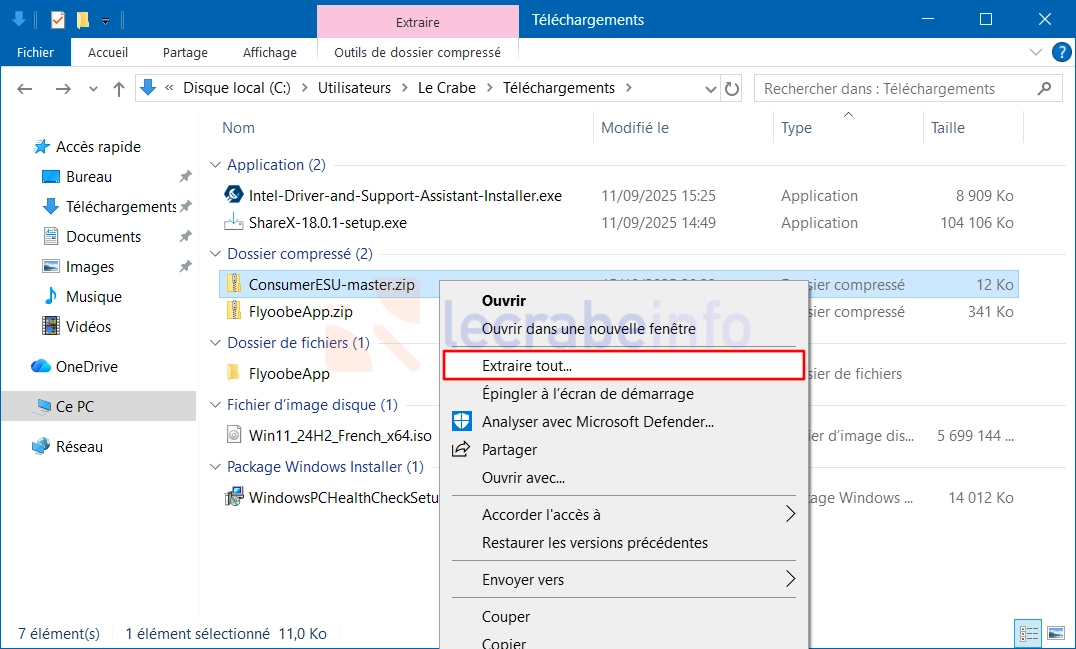Viewport: 1076px width, 649px height.
Task: Collapse the Dossier compressé group
Action: pyautogui.click(x=215, y=254)
